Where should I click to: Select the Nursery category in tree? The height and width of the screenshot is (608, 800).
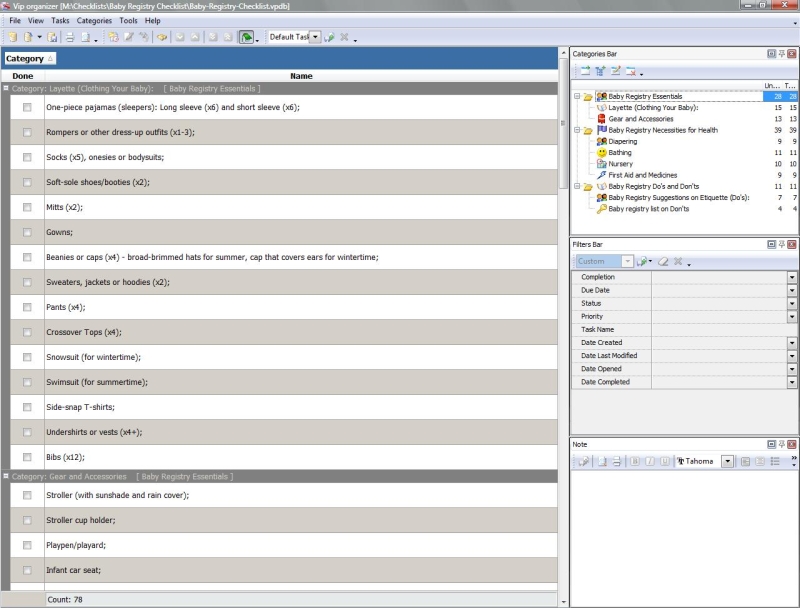(x=620, y=164)
